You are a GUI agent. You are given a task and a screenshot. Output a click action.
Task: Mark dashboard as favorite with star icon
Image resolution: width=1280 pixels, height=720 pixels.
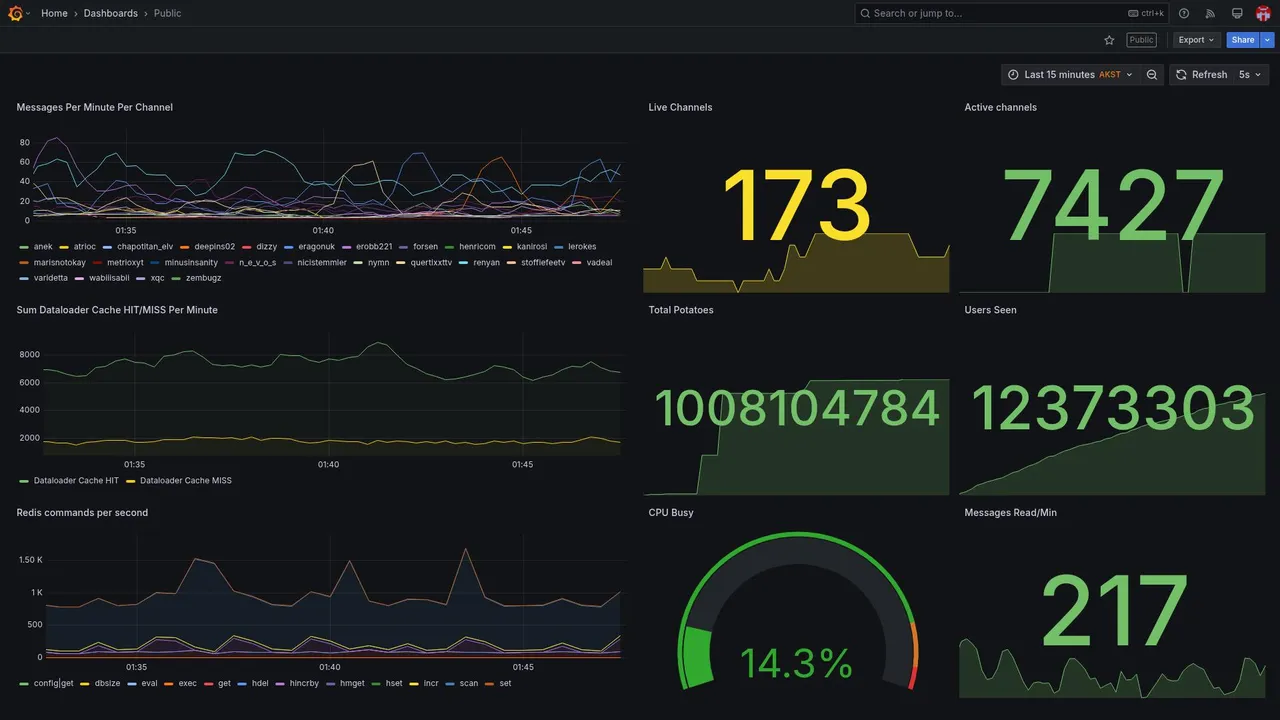[1109, 40]
